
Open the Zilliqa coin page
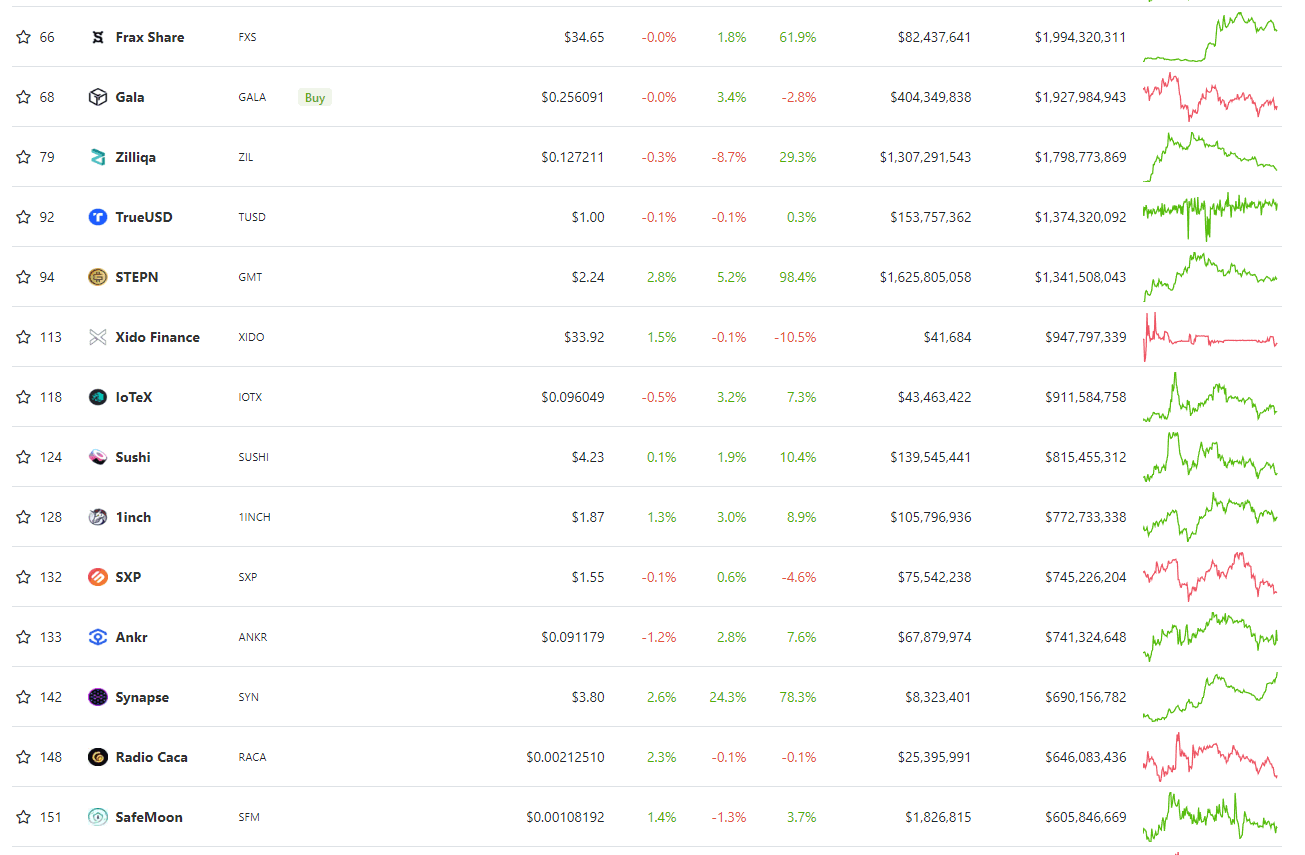pyautogui.click(x=136, y=157)
